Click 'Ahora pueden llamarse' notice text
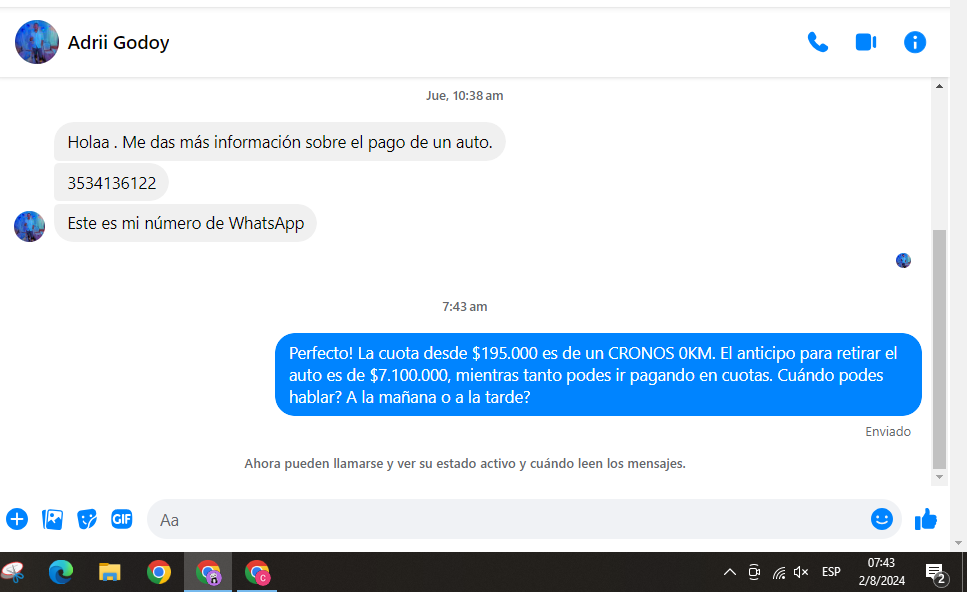Viewport: 967px width, 592px height. 465,463
